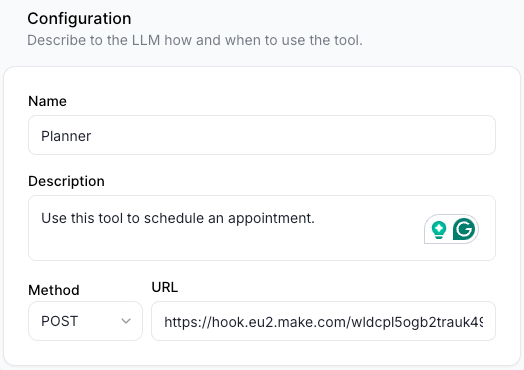
Task: Select the URL input field
Action: click(323, 321)
